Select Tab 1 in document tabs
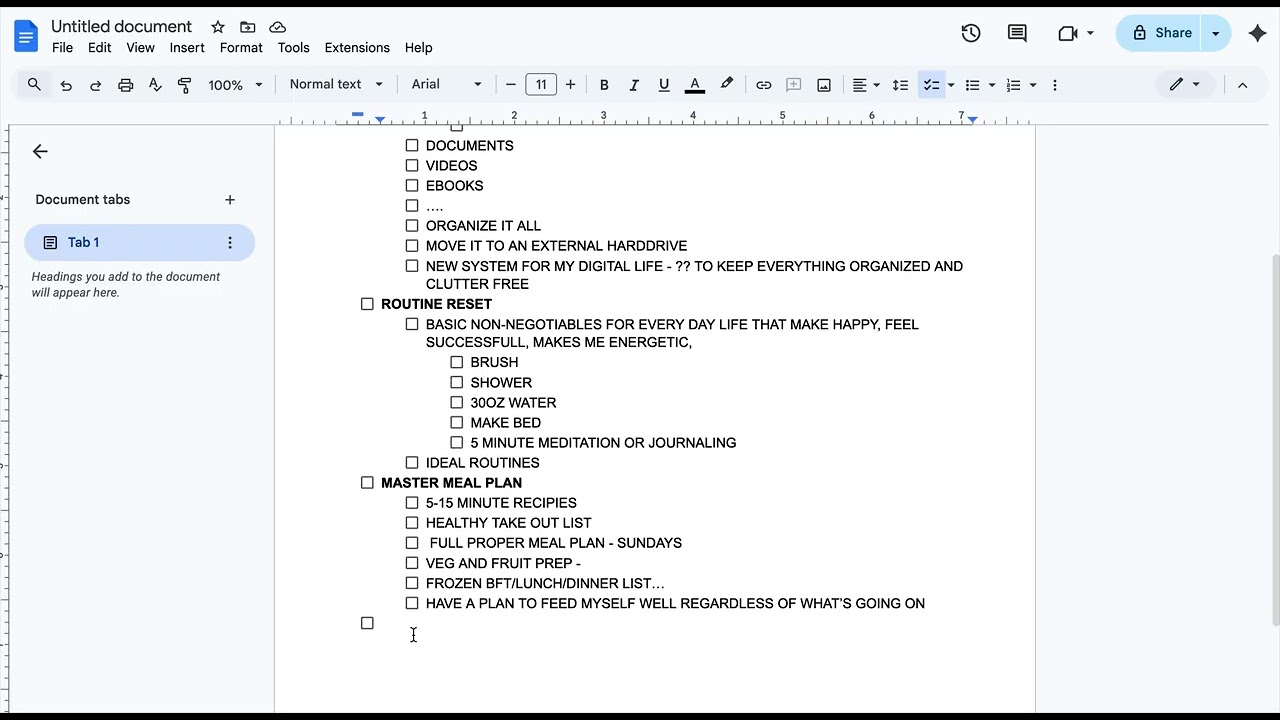 click(140, 243)
